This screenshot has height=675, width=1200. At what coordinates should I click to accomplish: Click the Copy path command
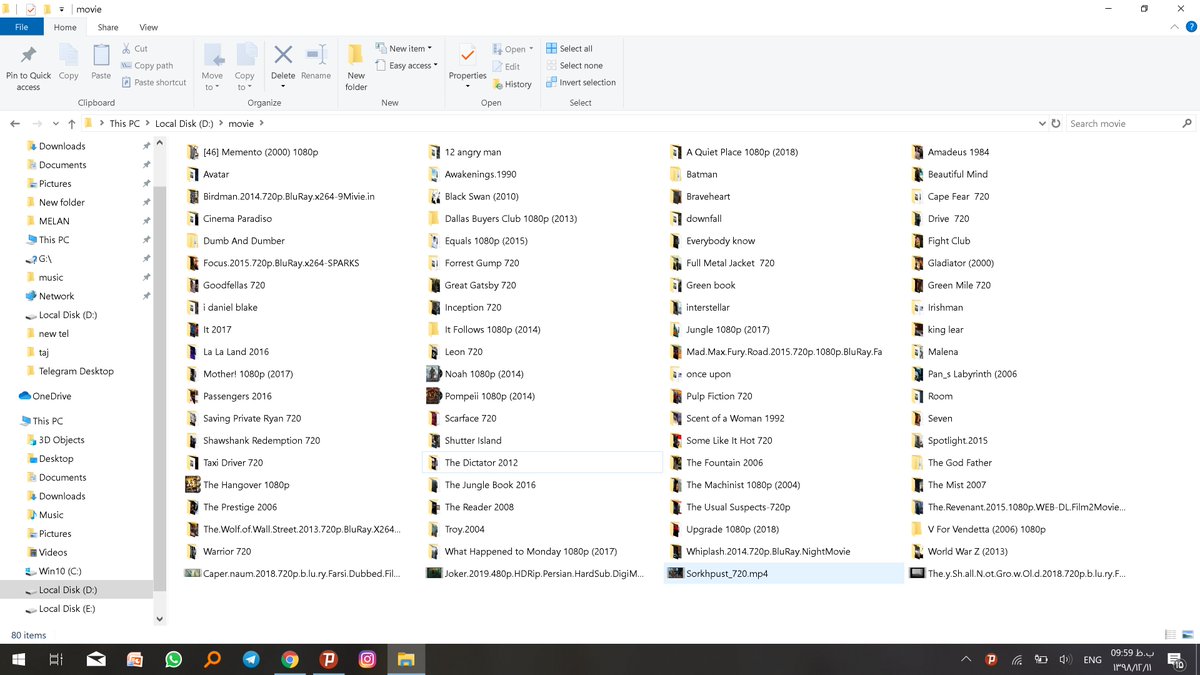click(x=146, y=65)
